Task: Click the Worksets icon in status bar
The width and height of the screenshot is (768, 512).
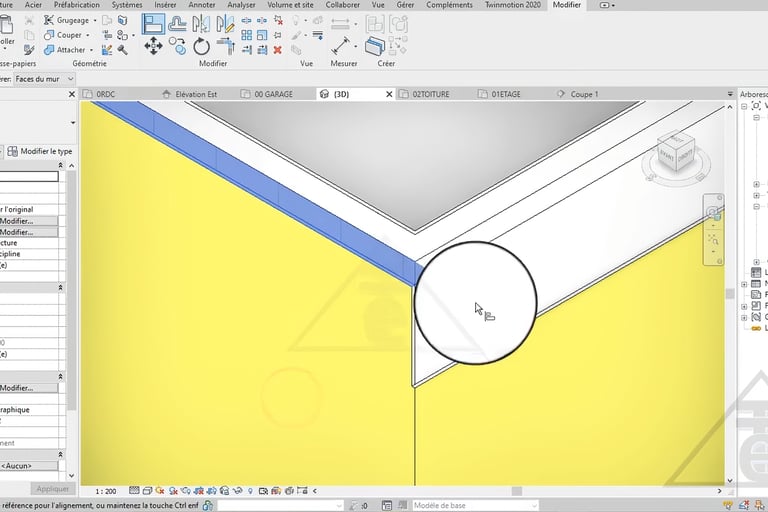Action: point(208,505)
